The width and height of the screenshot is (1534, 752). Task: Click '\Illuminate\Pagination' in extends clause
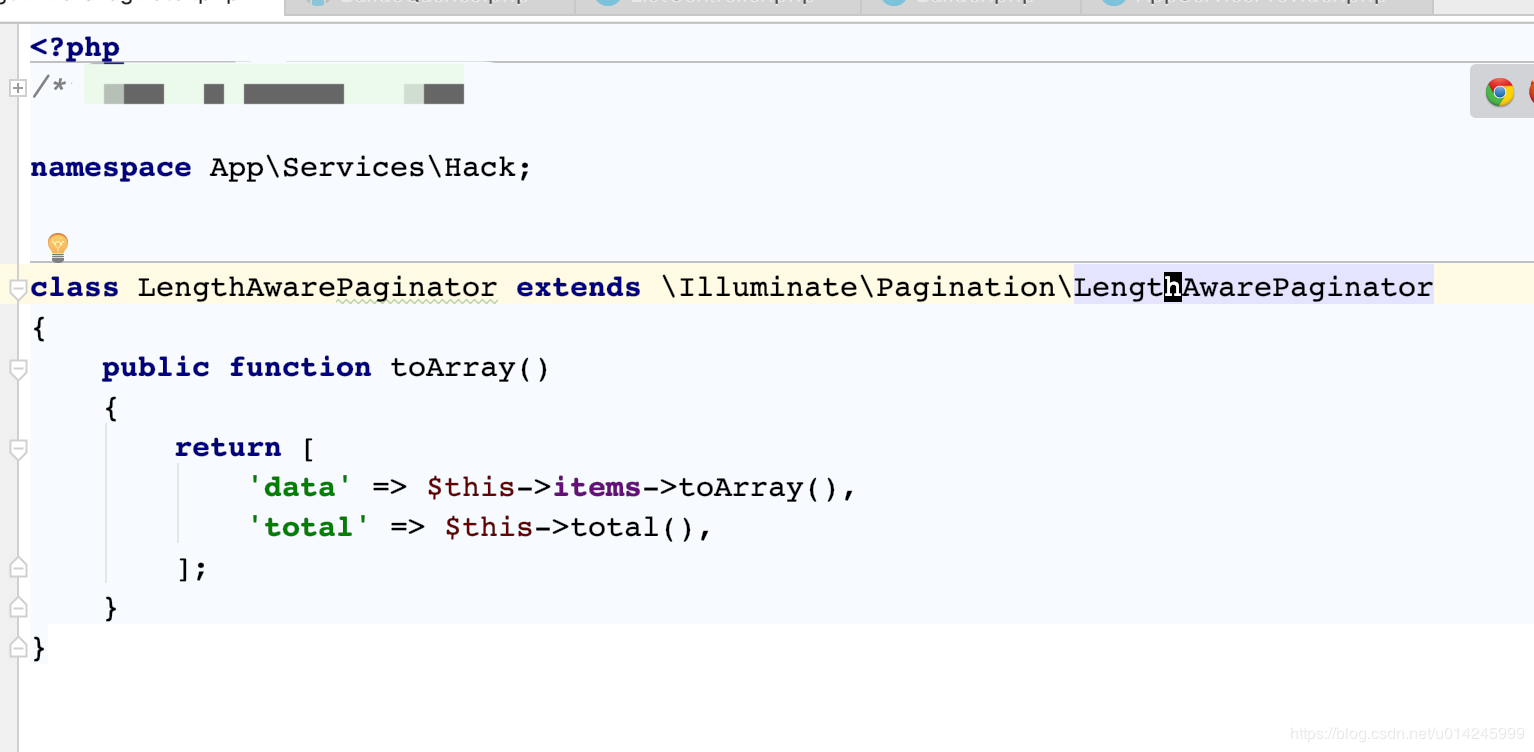(858, 288)
